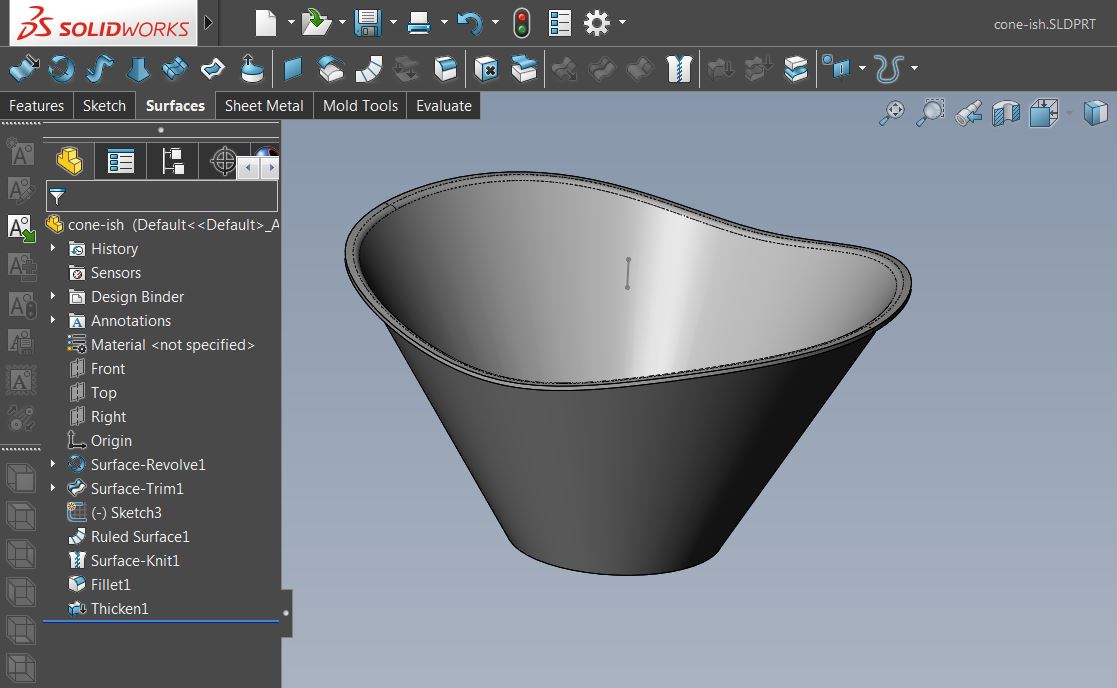Expand the History folder in tree
Image resolution: width=1117 pixels, height=688 pixels.
click(53, 248)
